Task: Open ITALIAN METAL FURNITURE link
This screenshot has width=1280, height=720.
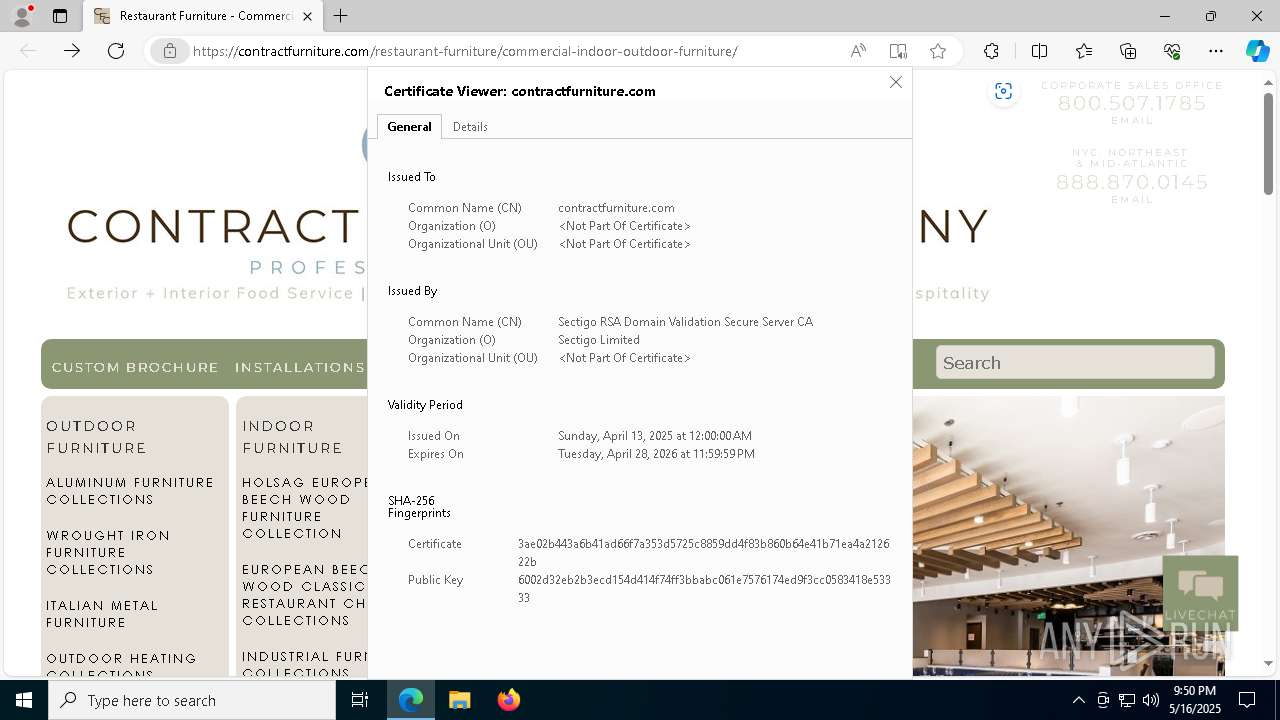Action: (102, 614)
